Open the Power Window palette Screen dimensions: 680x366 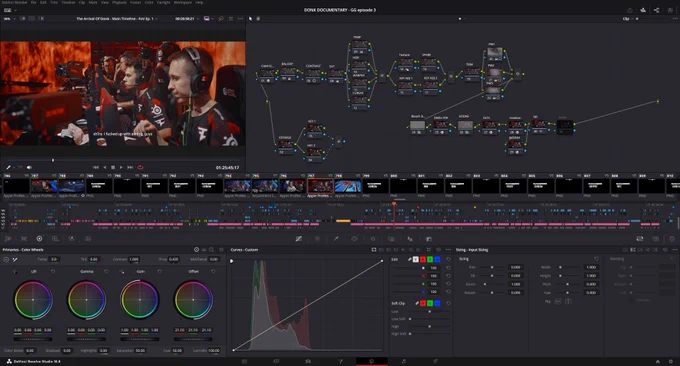click(x=354, y=239)
